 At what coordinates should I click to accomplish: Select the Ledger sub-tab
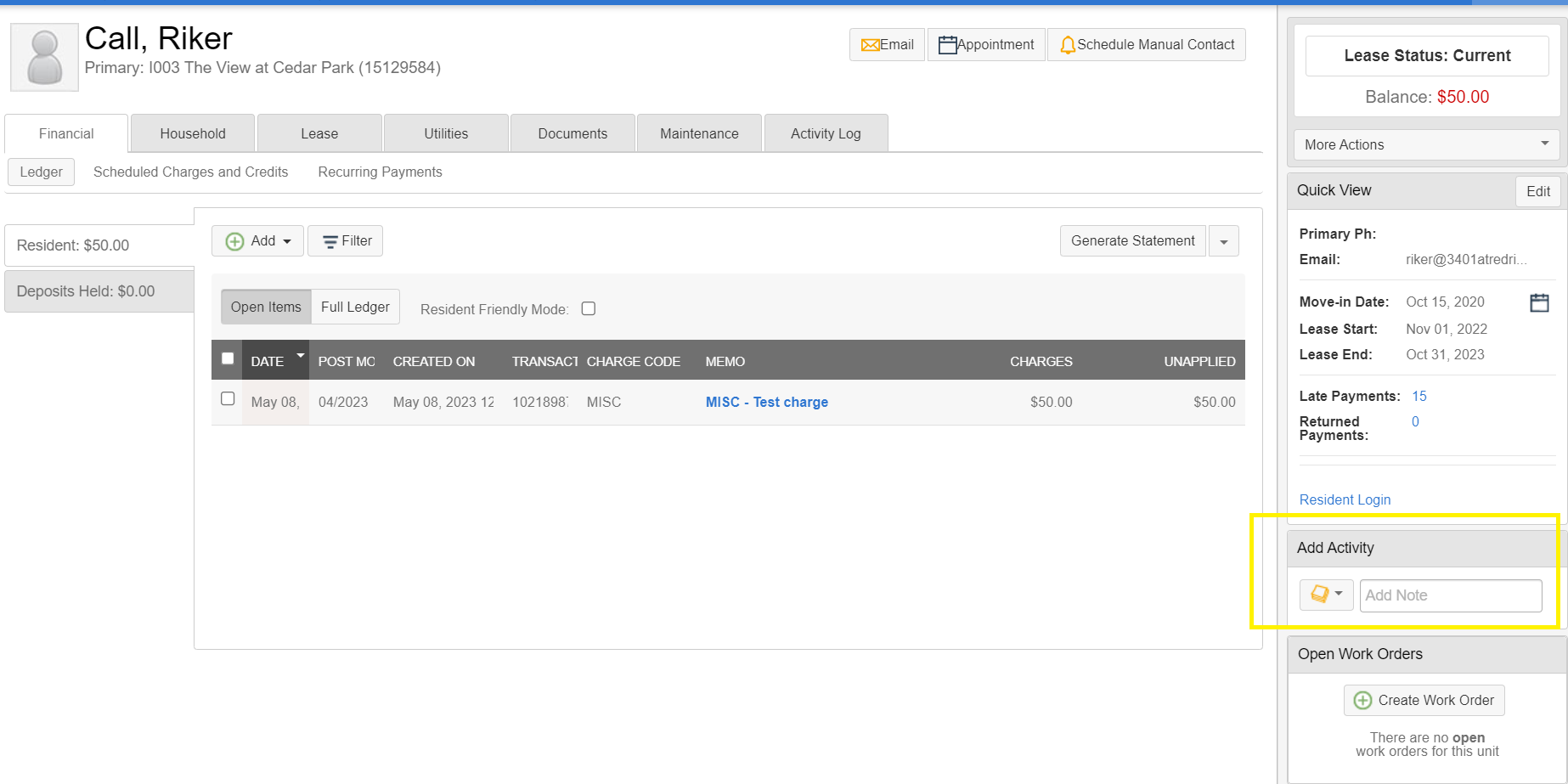[x=42, y=172]
